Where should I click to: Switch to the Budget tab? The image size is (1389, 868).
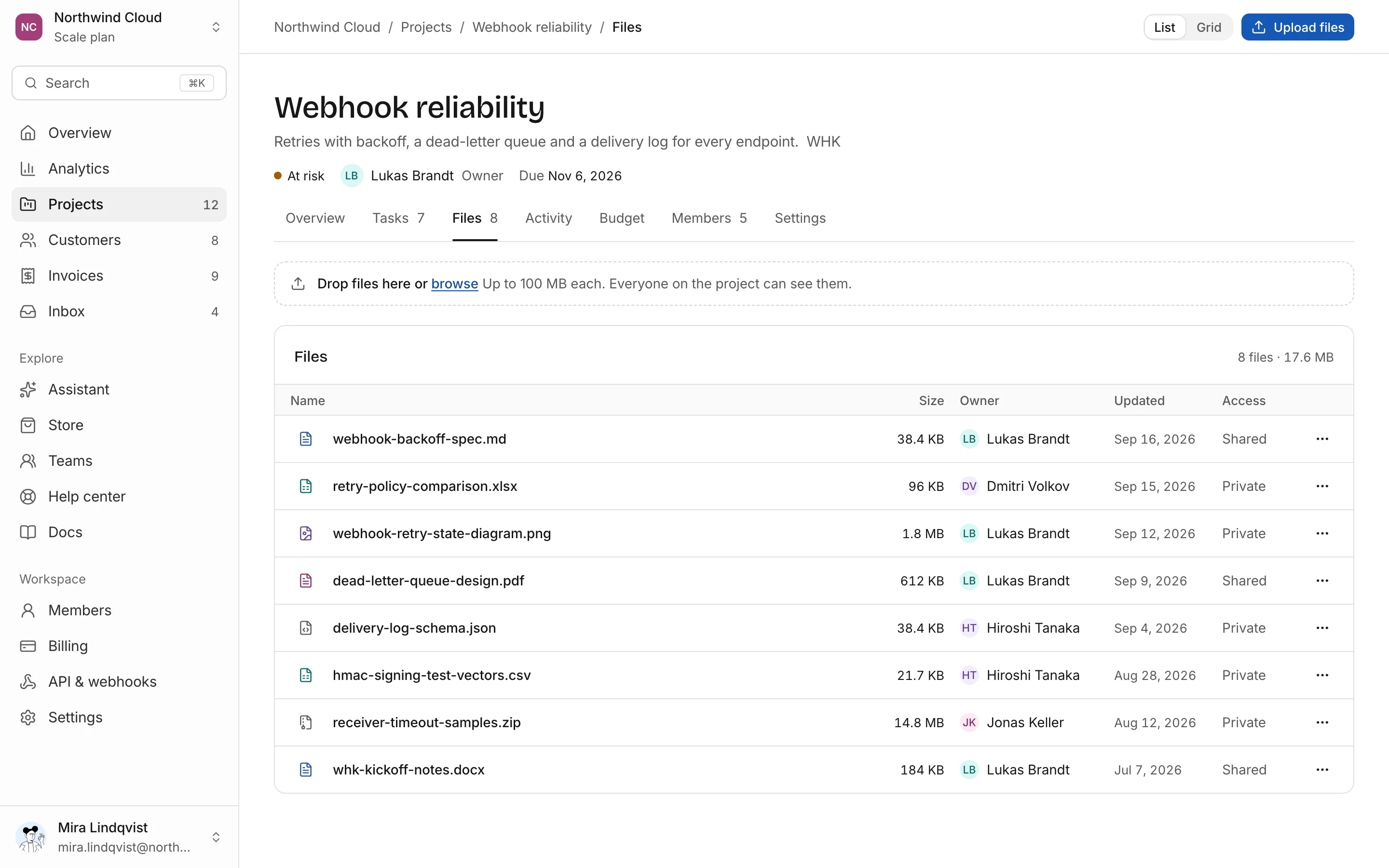(x=622, y=218)
